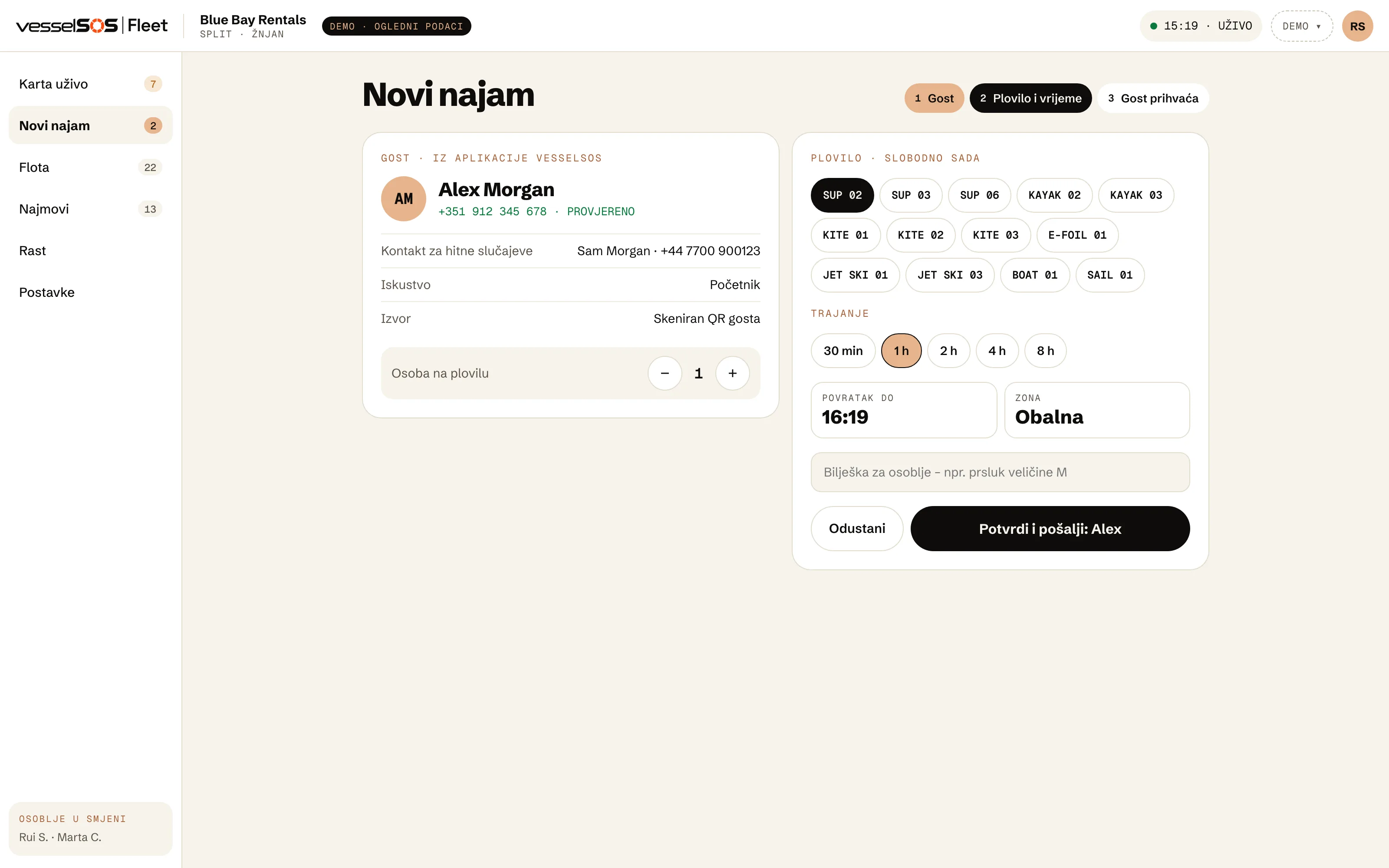
Task: Select the JET SKI 03 vessel
Action: point(950,275)
